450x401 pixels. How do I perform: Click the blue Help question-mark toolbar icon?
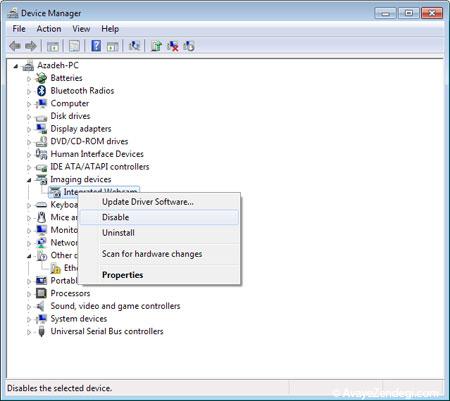96,46
